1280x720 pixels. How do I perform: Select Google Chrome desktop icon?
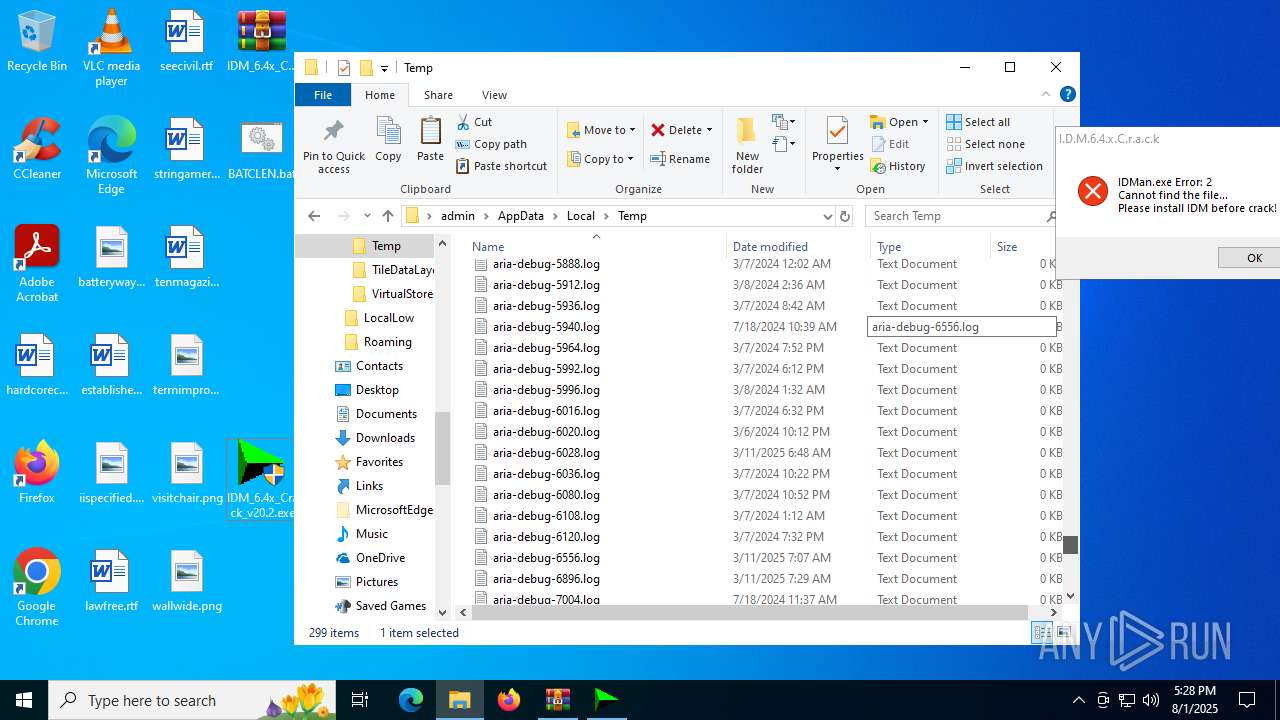tap(37, 588)
